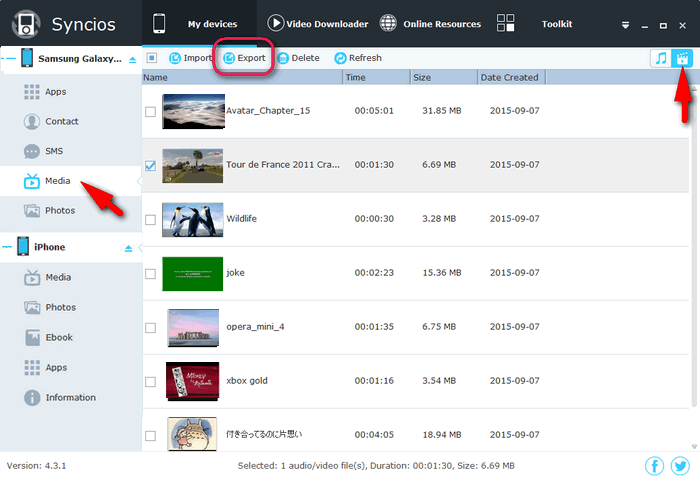Click the Syncios logo icon
700x481 pixels.
point(25,24)
